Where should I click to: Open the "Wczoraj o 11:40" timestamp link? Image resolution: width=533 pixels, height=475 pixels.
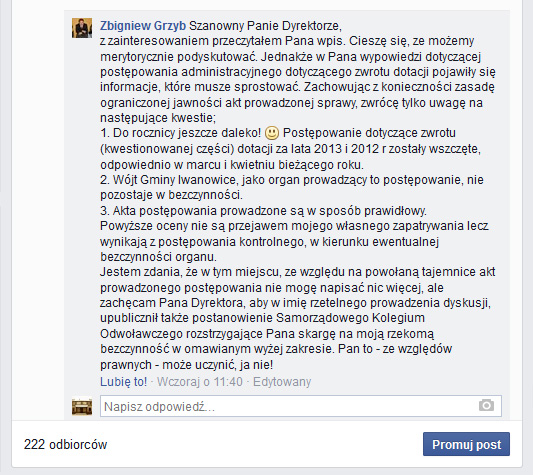[200, 381]
